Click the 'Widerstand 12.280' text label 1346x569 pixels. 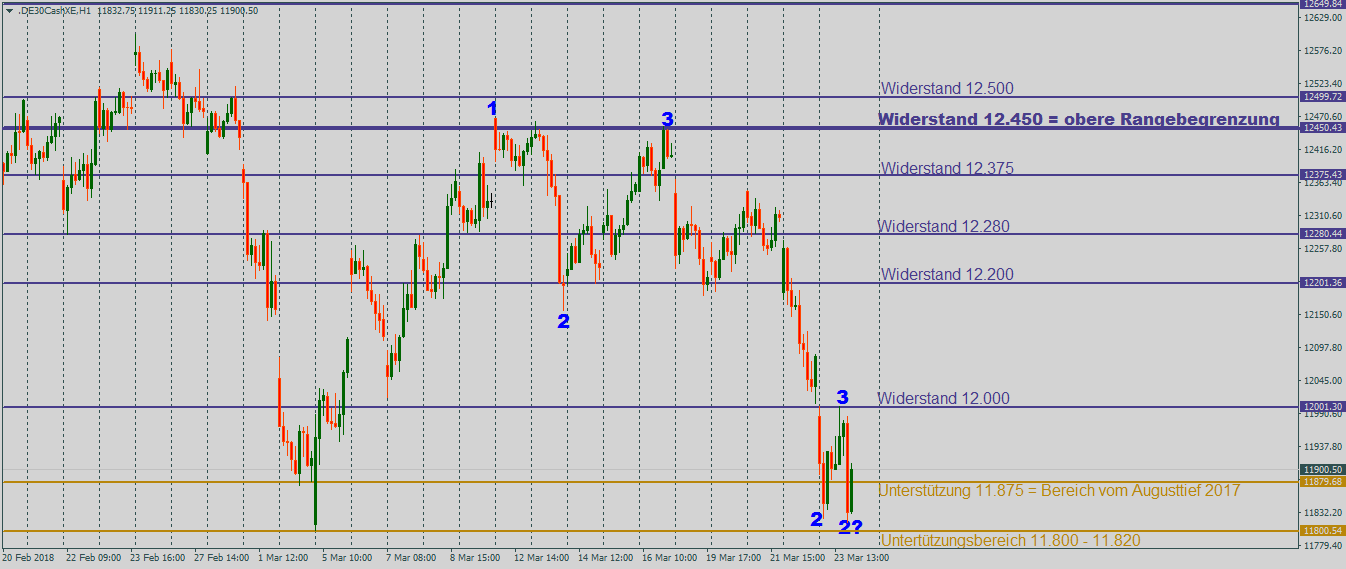click(x=944, y=226)
